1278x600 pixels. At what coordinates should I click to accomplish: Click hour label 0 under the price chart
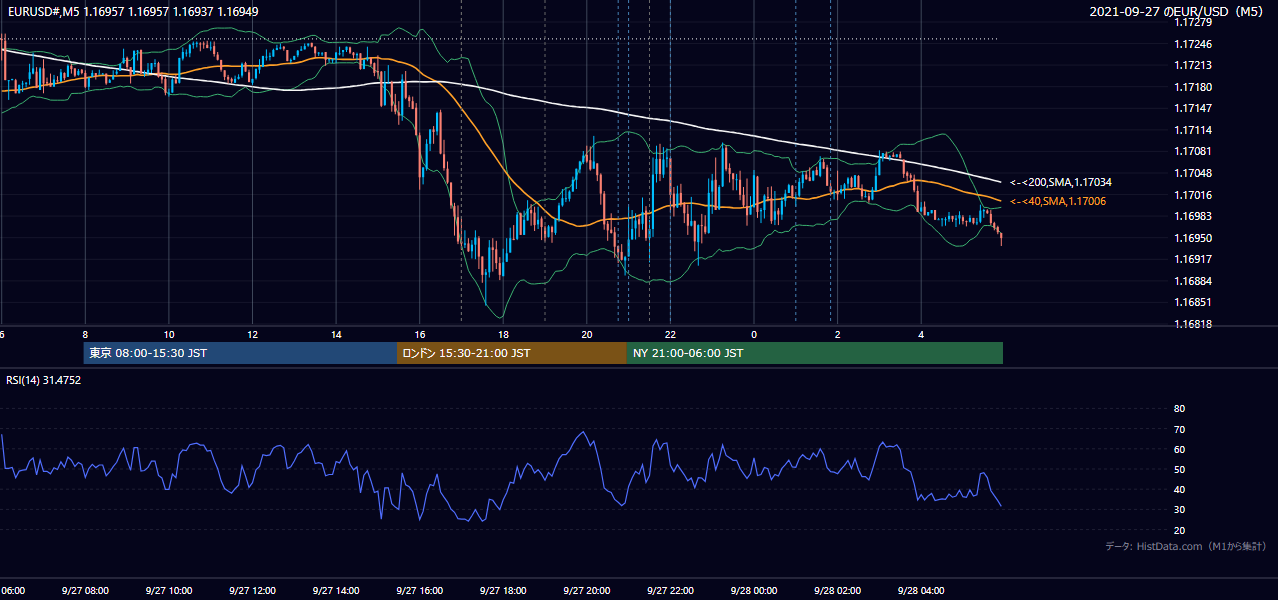[754, 334]
